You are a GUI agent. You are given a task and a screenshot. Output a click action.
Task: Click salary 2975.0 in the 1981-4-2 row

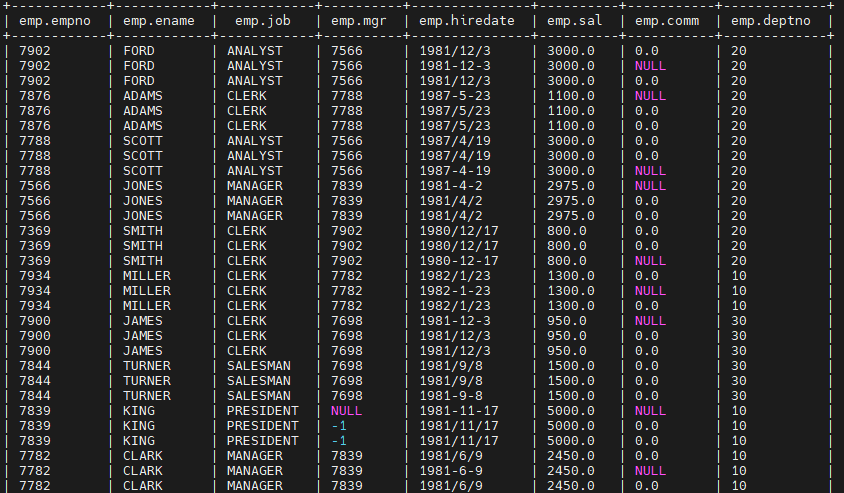pyautogui.click(x=571, y=186)
